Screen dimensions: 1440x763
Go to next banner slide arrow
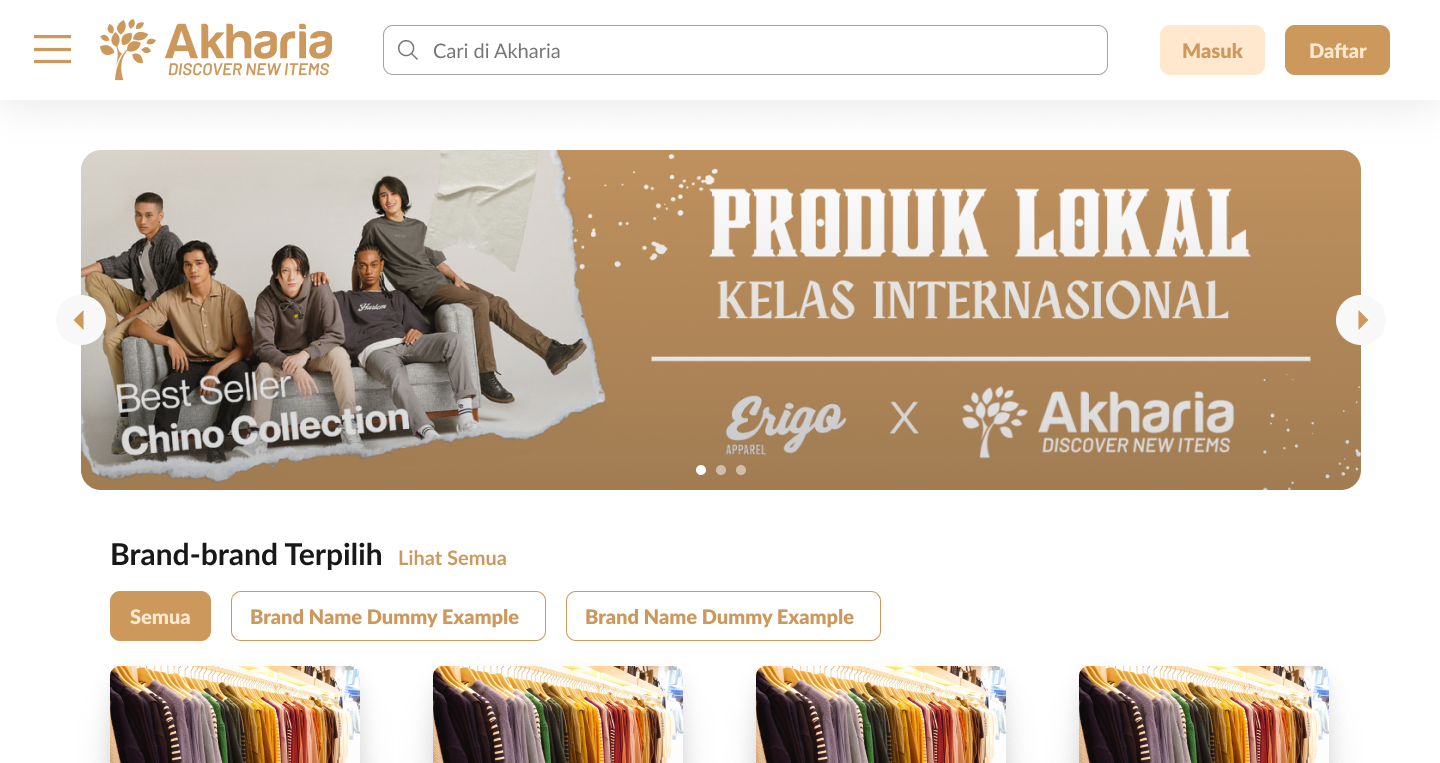[x=1361, y=320]
